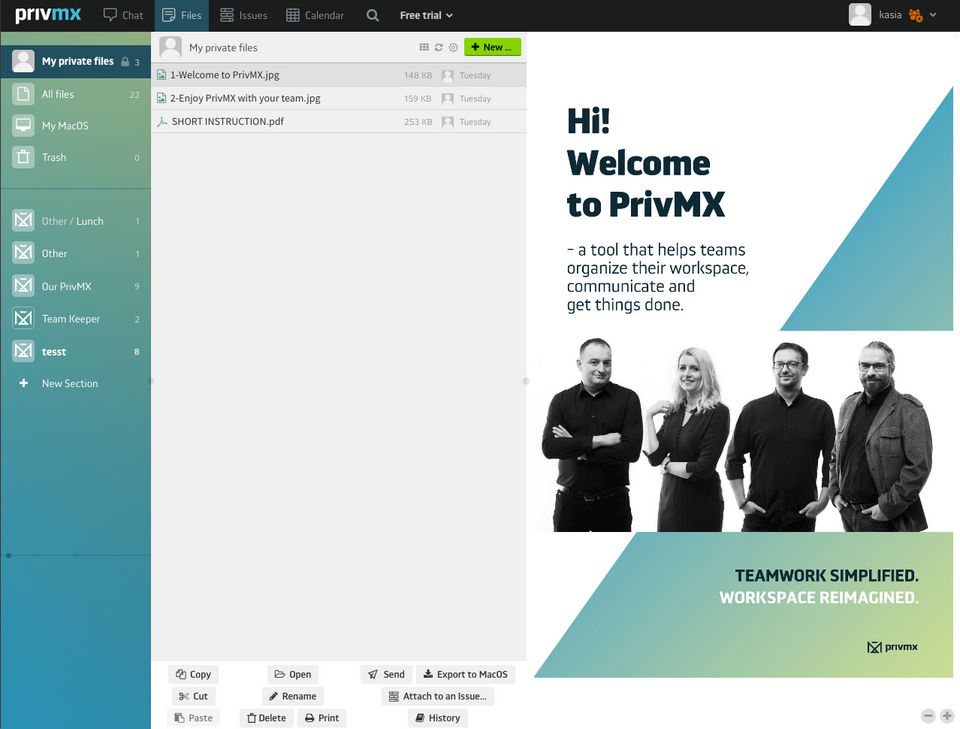Click the Trash bin icon
960x729 pixels.
[x=23, y=157]
